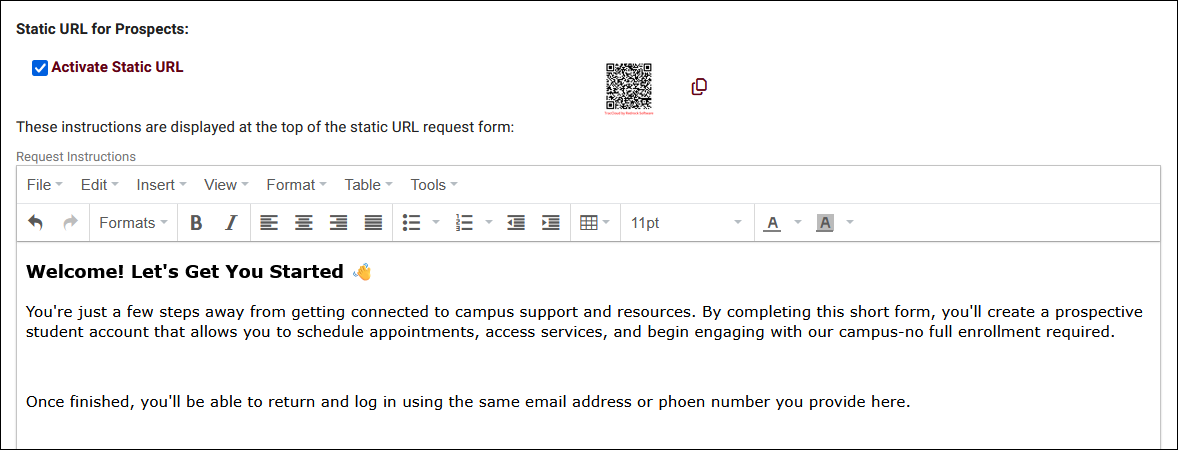This screenshot has width=1178, height=450.
Task: Click the QR code image
Action: [629, 86]
